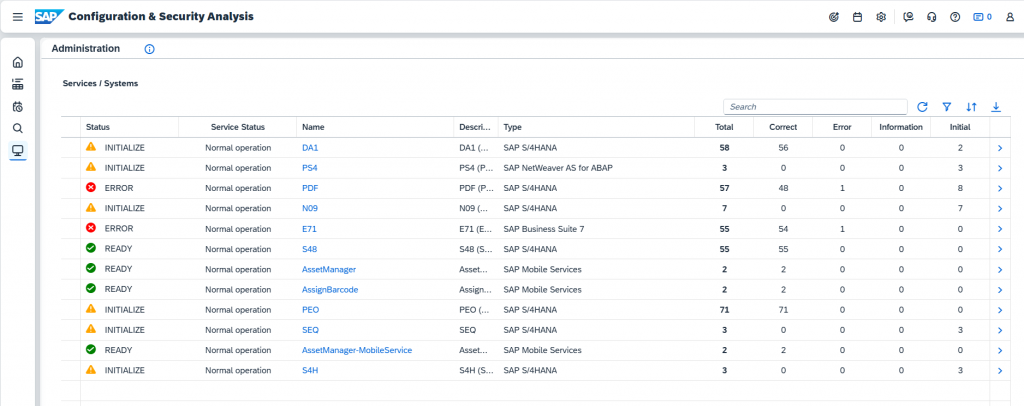The height and width of the screenshot is (406, 1024).
Task: Open the calendar icon in header
Action: 857,17
